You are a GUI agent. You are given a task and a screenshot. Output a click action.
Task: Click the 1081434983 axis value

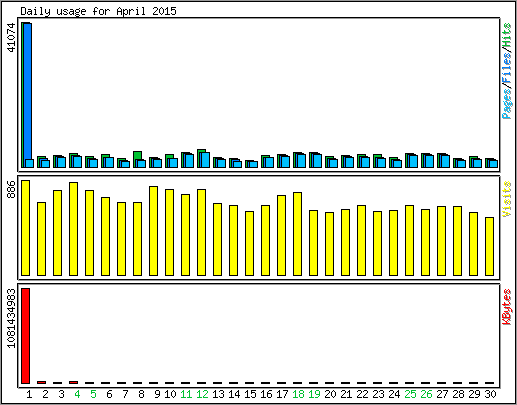tap(11, 318)
